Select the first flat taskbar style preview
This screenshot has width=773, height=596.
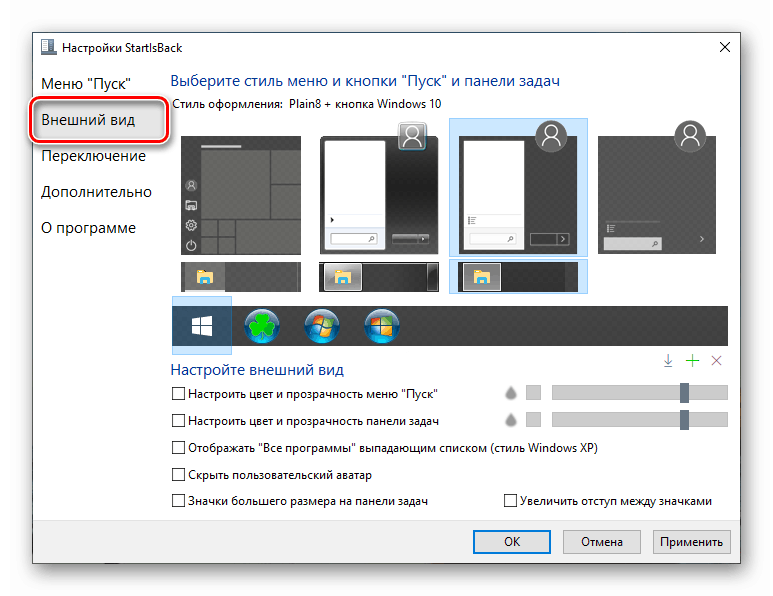tap(241, 277)
